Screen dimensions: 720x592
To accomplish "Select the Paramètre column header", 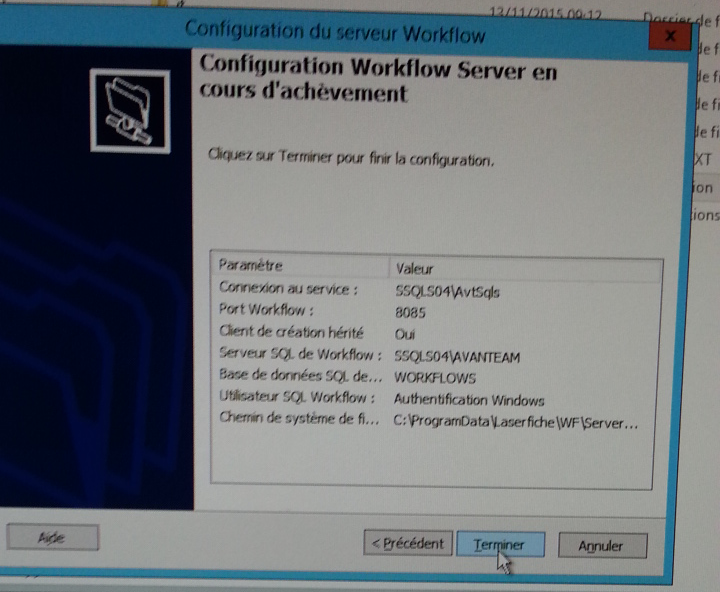I will 300,265.
